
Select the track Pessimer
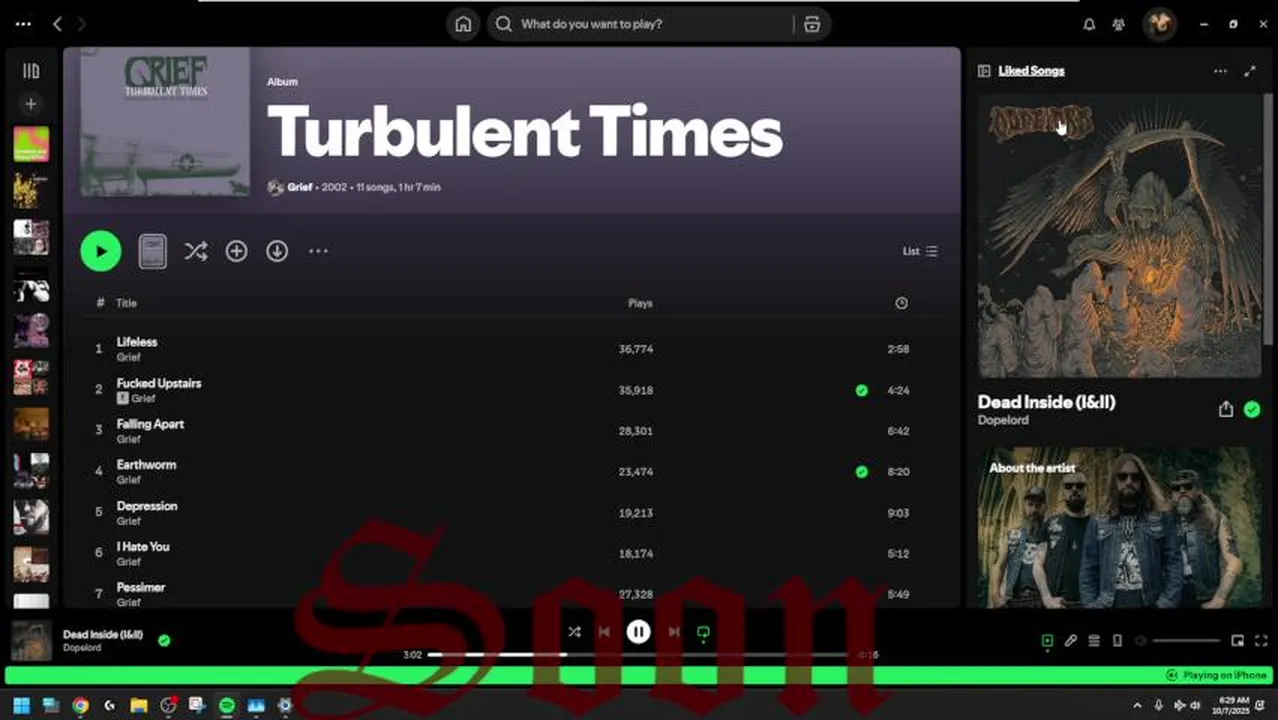click(x=141, y=588)
